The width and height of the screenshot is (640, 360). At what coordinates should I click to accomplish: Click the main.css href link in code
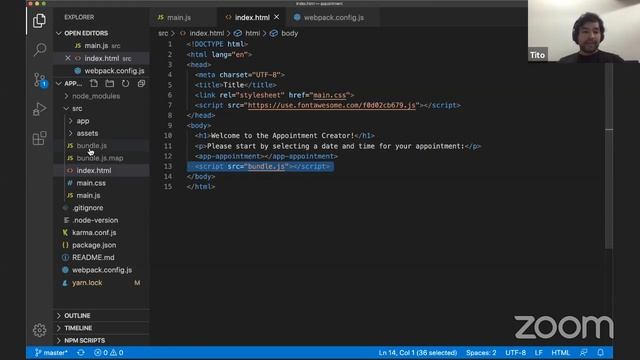click(x=329, y=95)
